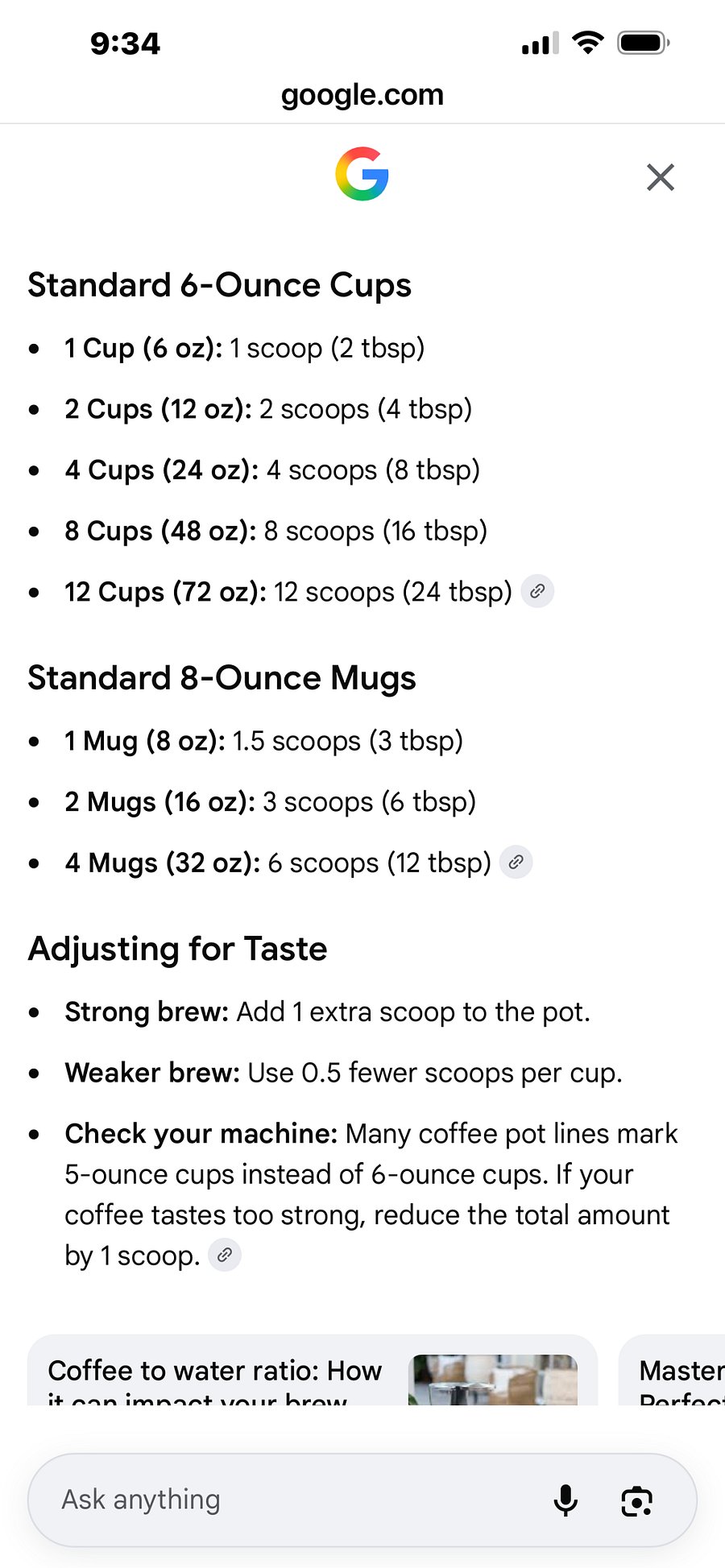Tap the coffee article thumbnail image

493,1380
